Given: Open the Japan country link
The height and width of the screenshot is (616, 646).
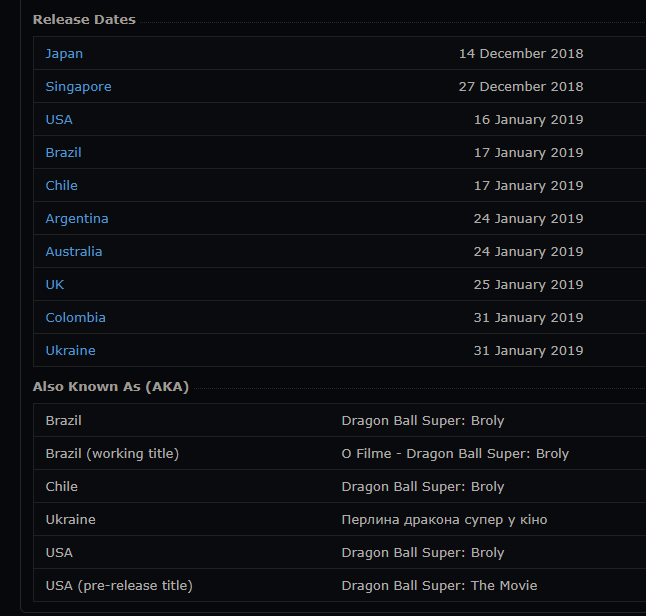Looking at the screenshot, I should tap(64, 54).
